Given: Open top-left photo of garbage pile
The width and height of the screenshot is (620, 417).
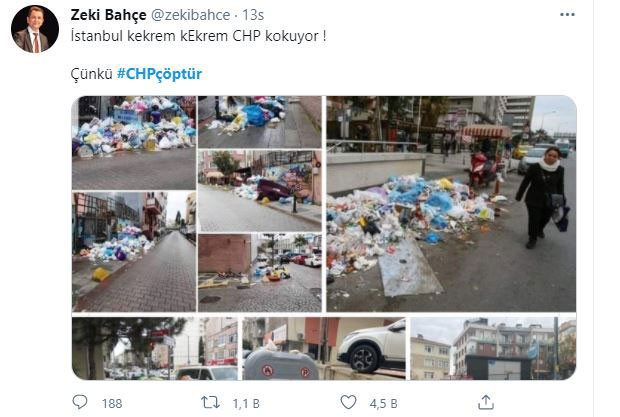Looking at the screenshot, I should pos(134,143).
